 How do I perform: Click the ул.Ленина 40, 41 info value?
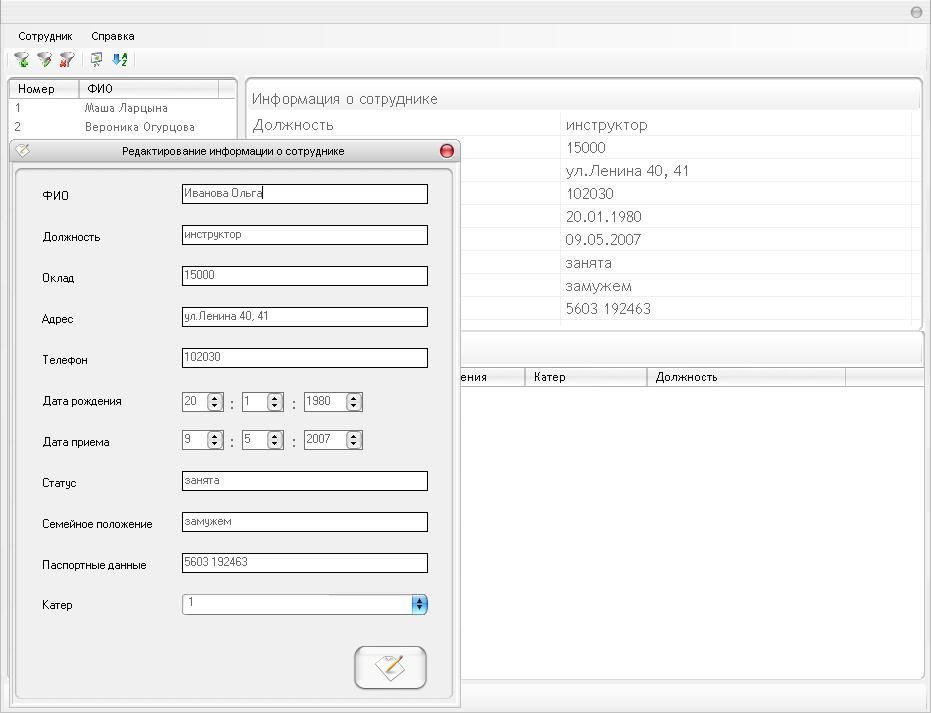[627, 171]
